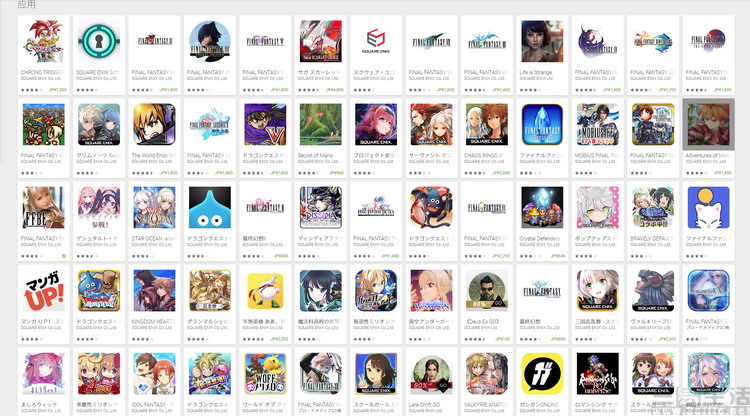Open the Romancing SaGa Re;univerSe icon

pos(597,373)
